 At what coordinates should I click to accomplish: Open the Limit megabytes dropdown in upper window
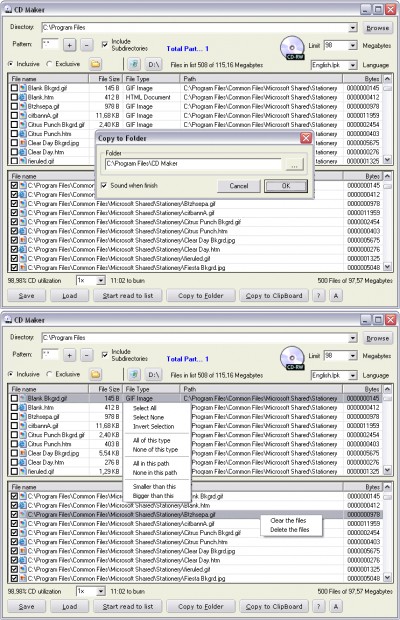point(353,45)
